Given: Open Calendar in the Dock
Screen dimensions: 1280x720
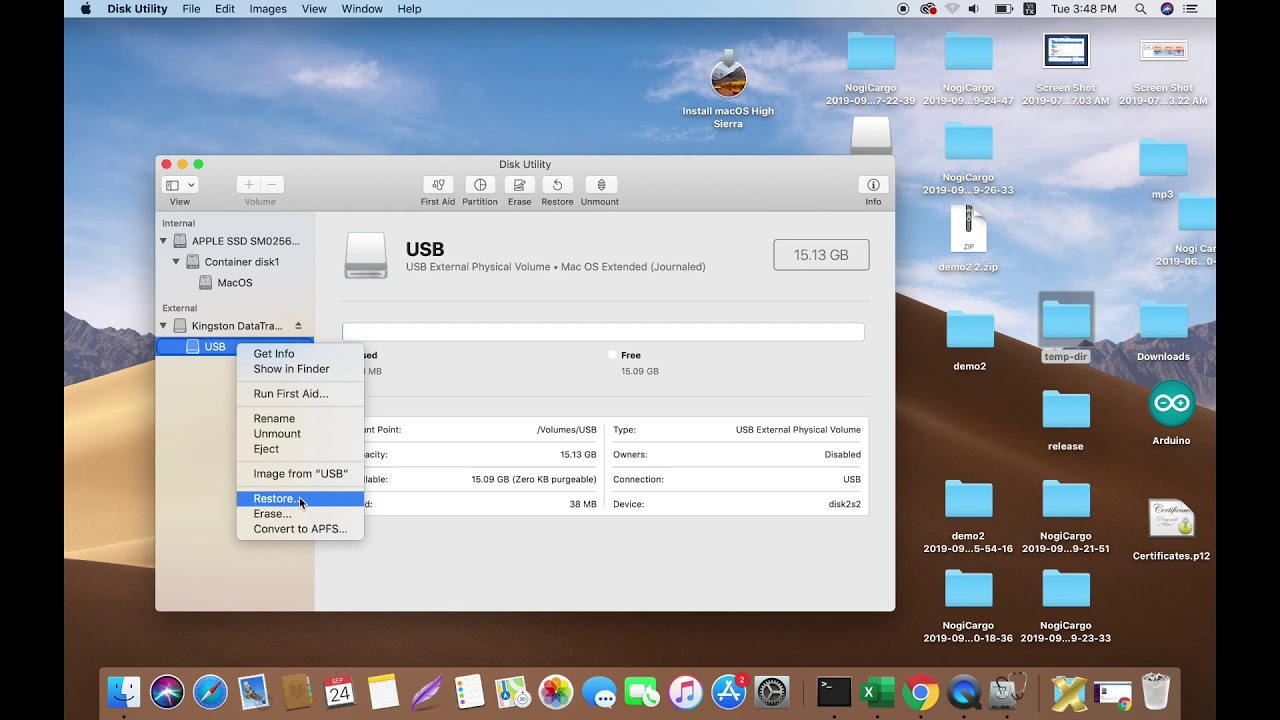Looking at the screenshot, I should [340, 692].
